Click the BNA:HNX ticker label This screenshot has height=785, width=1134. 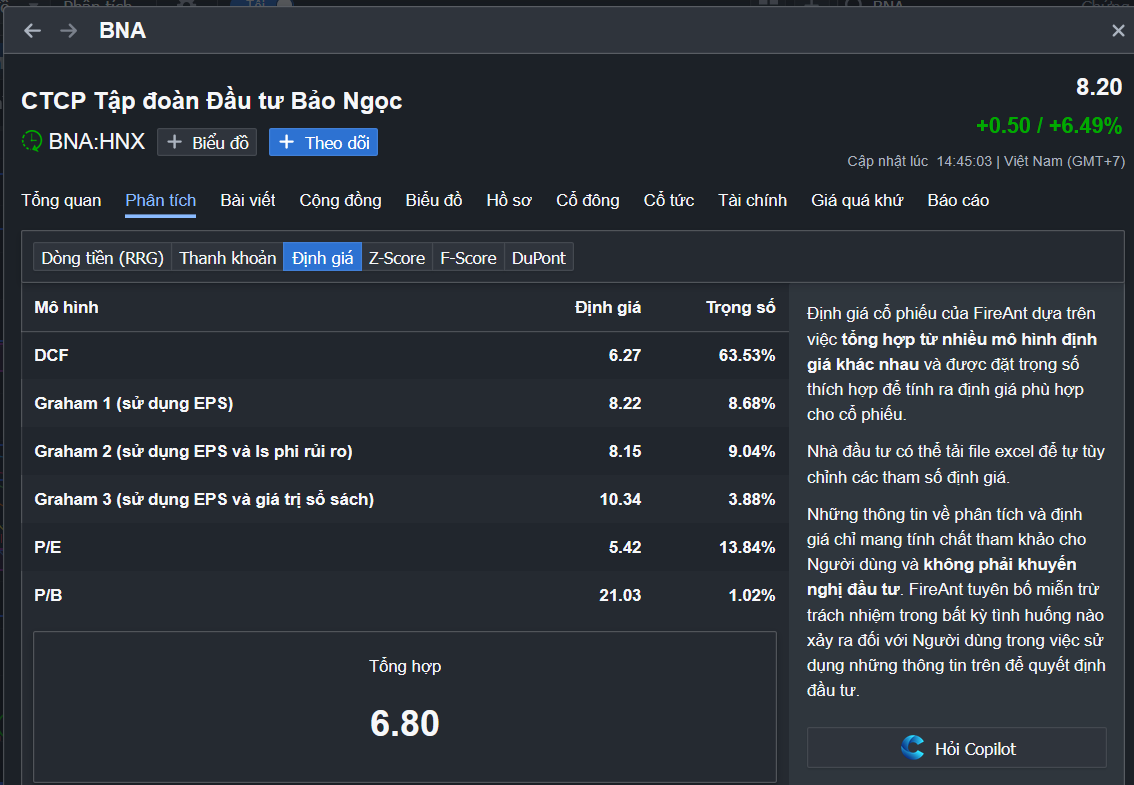97,141
